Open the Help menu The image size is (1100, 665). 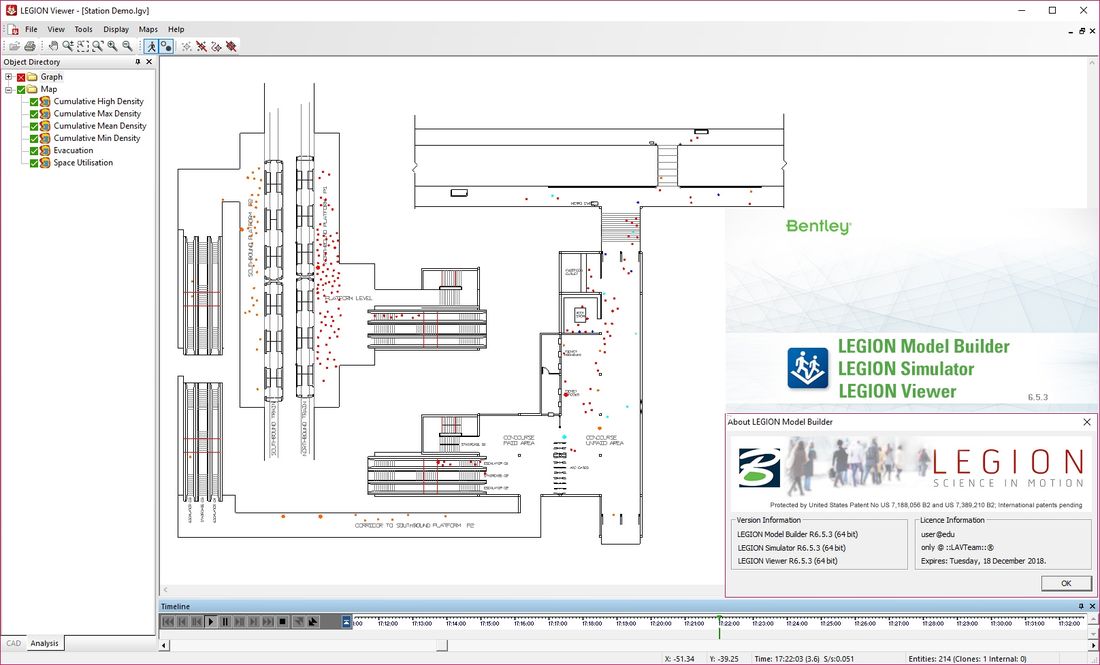[176, 29]
